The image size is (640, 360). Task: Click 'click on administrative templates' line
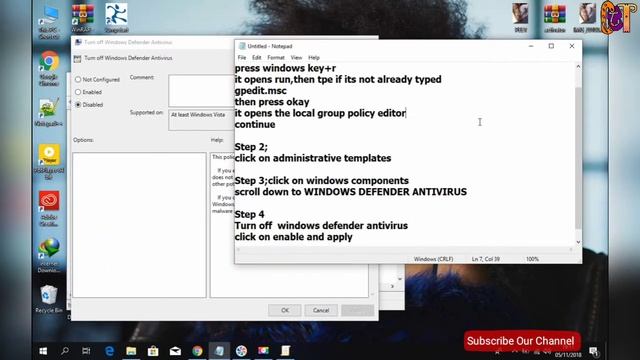[x=313, y=158]
